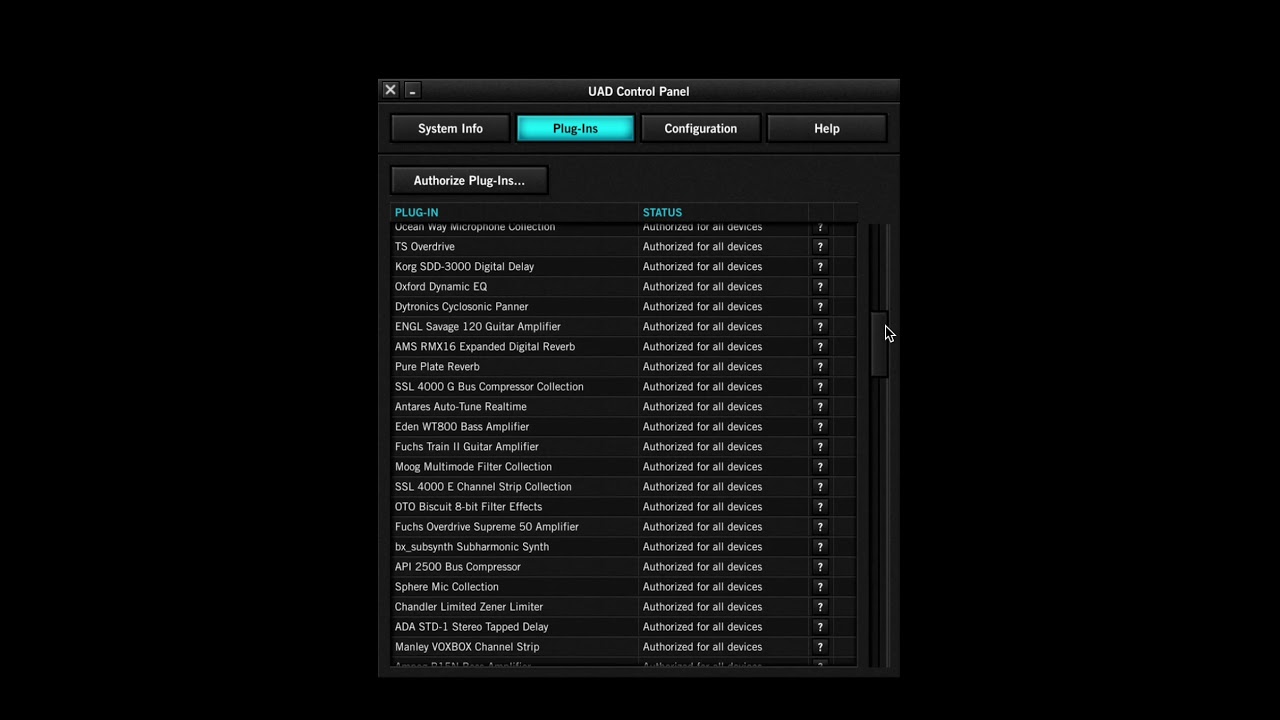Select Eden WT800 Bass Amplifier name
1280x720 pixels.
pos(462,427)
